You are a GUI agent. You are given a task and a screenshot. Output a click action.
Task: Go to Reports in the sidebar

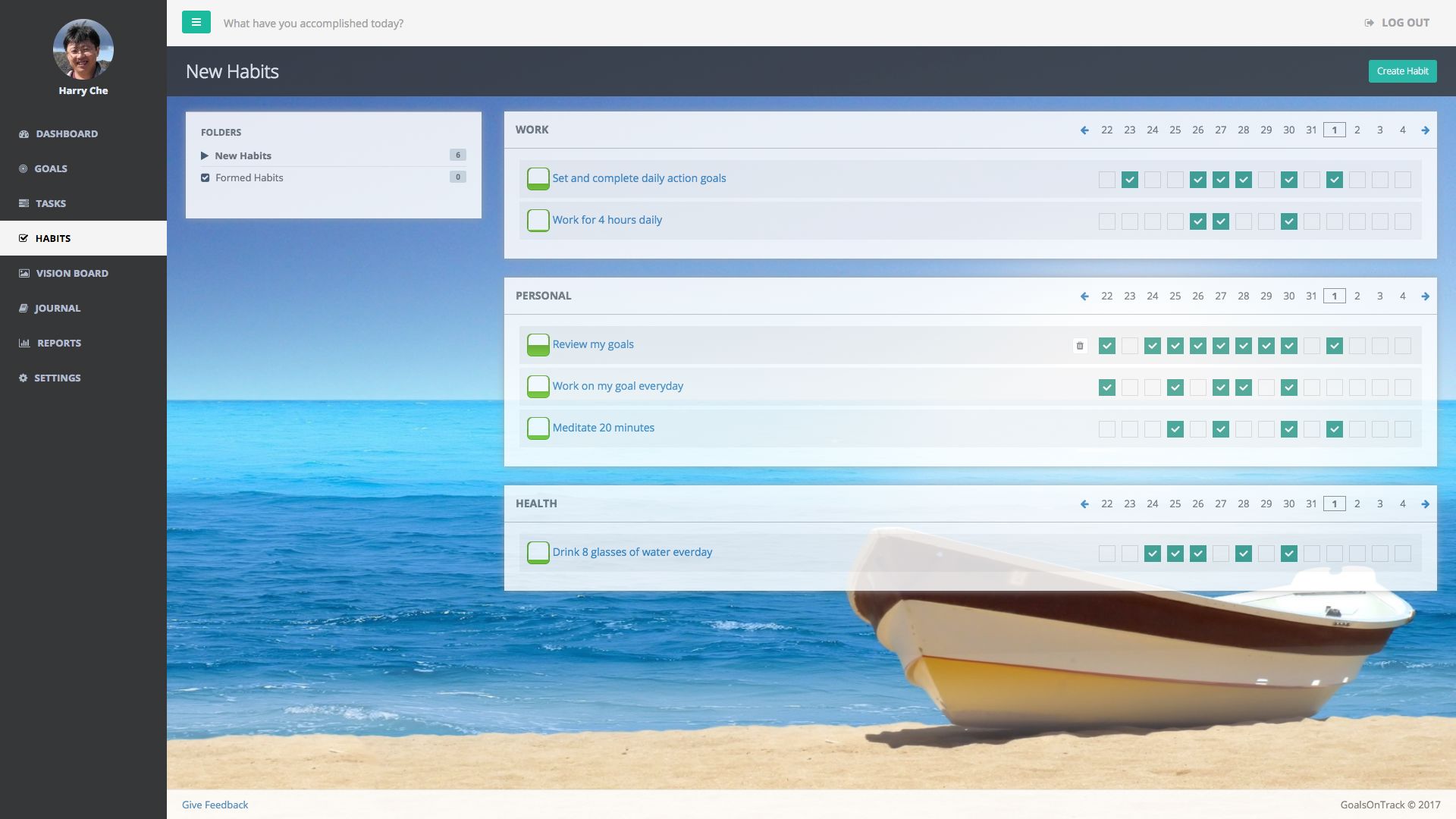tap(58, 343)
